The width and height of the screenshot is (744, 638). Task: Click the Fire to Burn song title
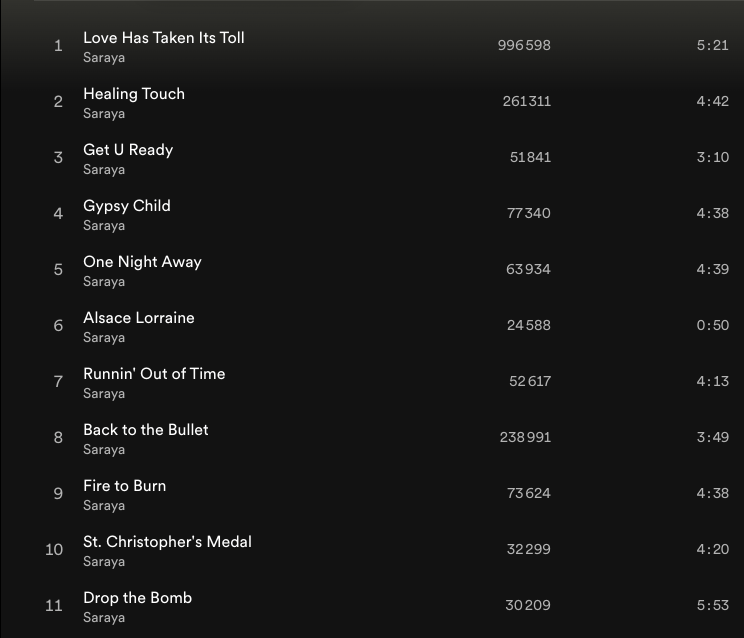pos(124,486)
